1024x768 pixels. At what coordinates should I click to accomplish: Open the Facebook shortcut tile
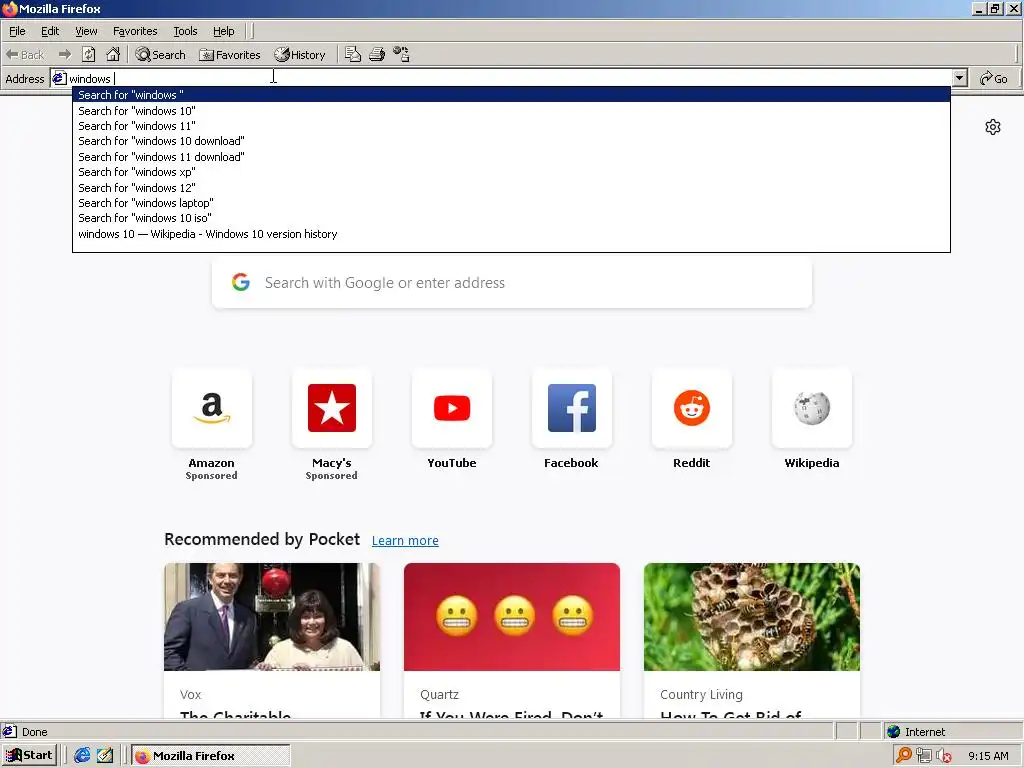571,408
